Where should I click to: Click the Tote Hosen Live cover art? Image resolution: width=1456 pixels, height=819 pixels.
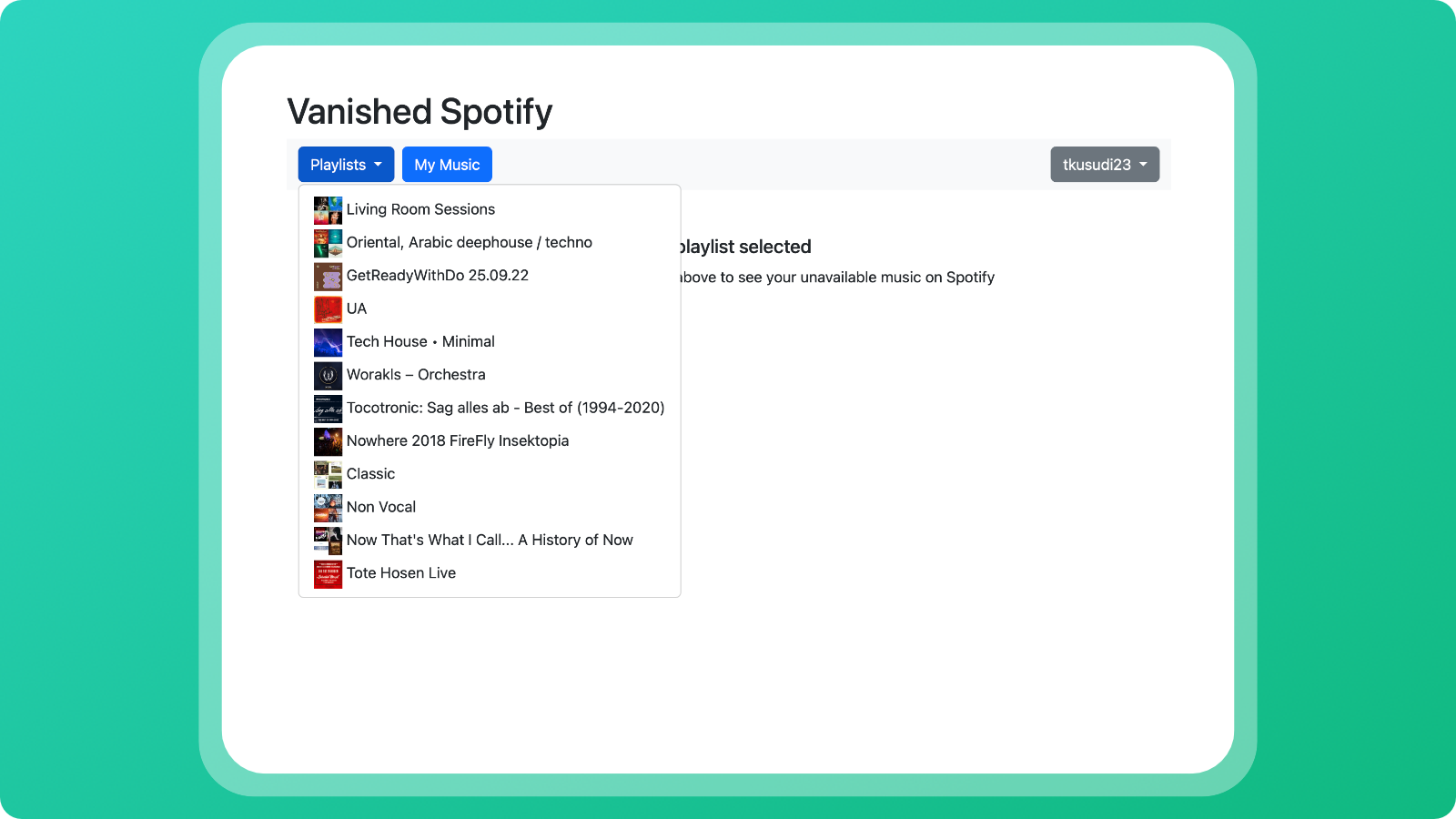click(x=328, y=573)
